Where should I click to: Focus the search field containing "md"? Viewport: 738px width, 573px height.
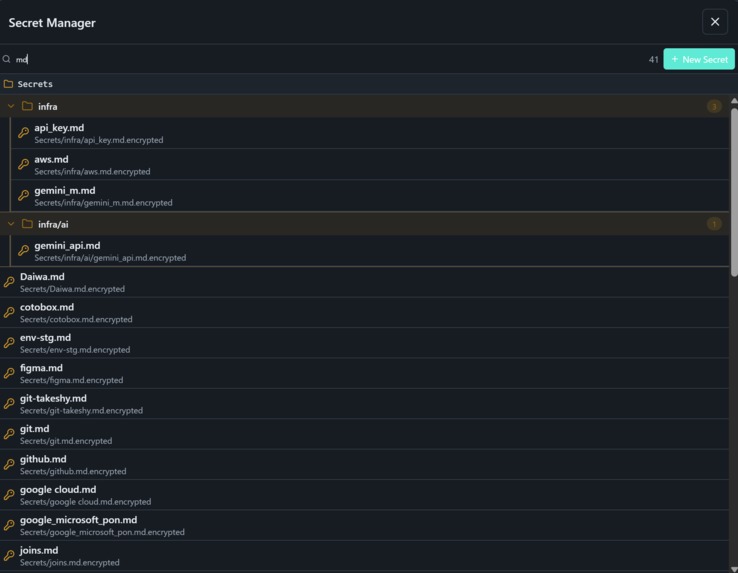[325, 59]
